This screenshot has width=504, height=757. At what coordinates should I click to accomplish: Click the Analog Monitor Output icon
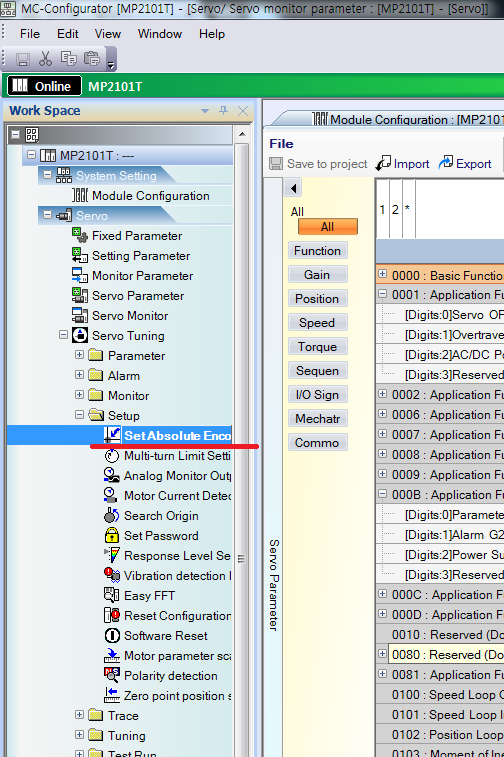click(x=112, y=475)
